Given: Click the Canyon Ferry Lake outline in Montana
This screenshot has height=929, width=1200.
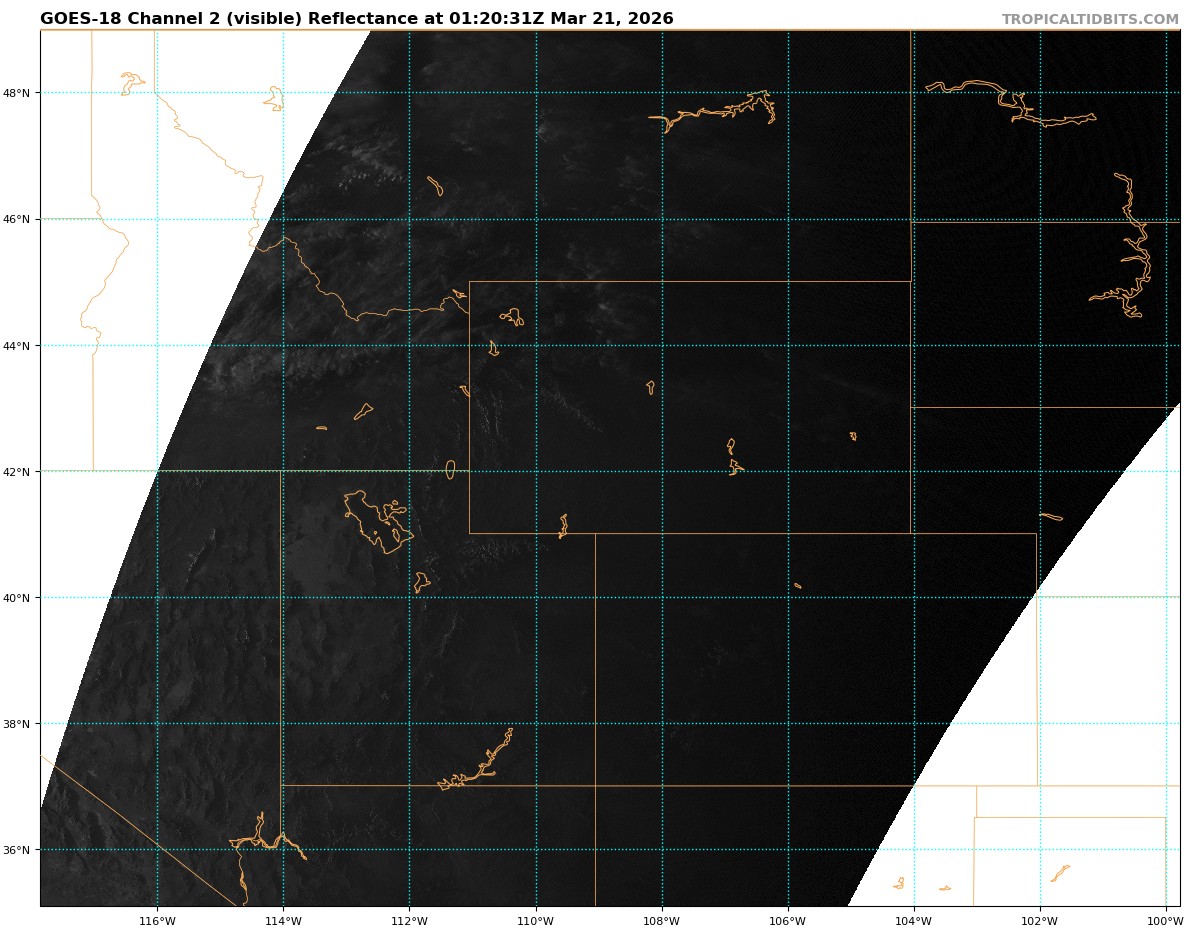Looking at the screenshot, I should coord(435,186).
